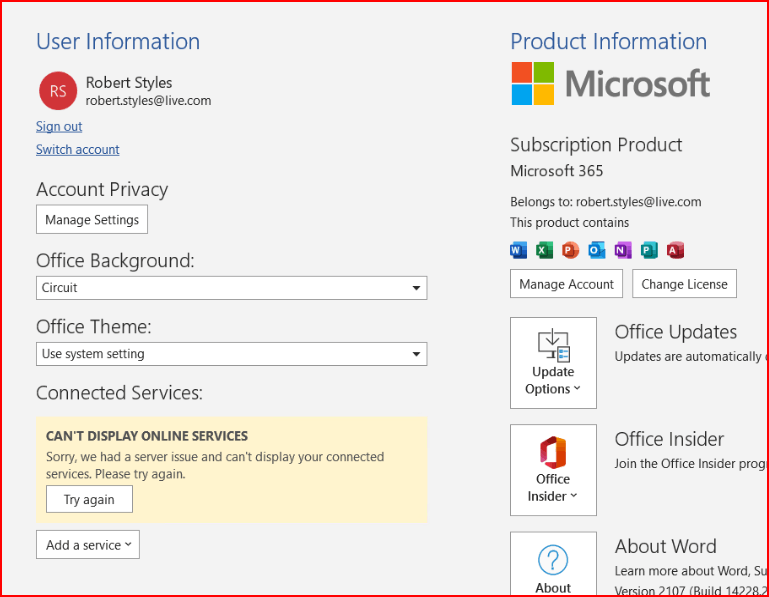Click the Access app icon
The height and width of the screenshot is (597, 769).
[x=675, y=250]
